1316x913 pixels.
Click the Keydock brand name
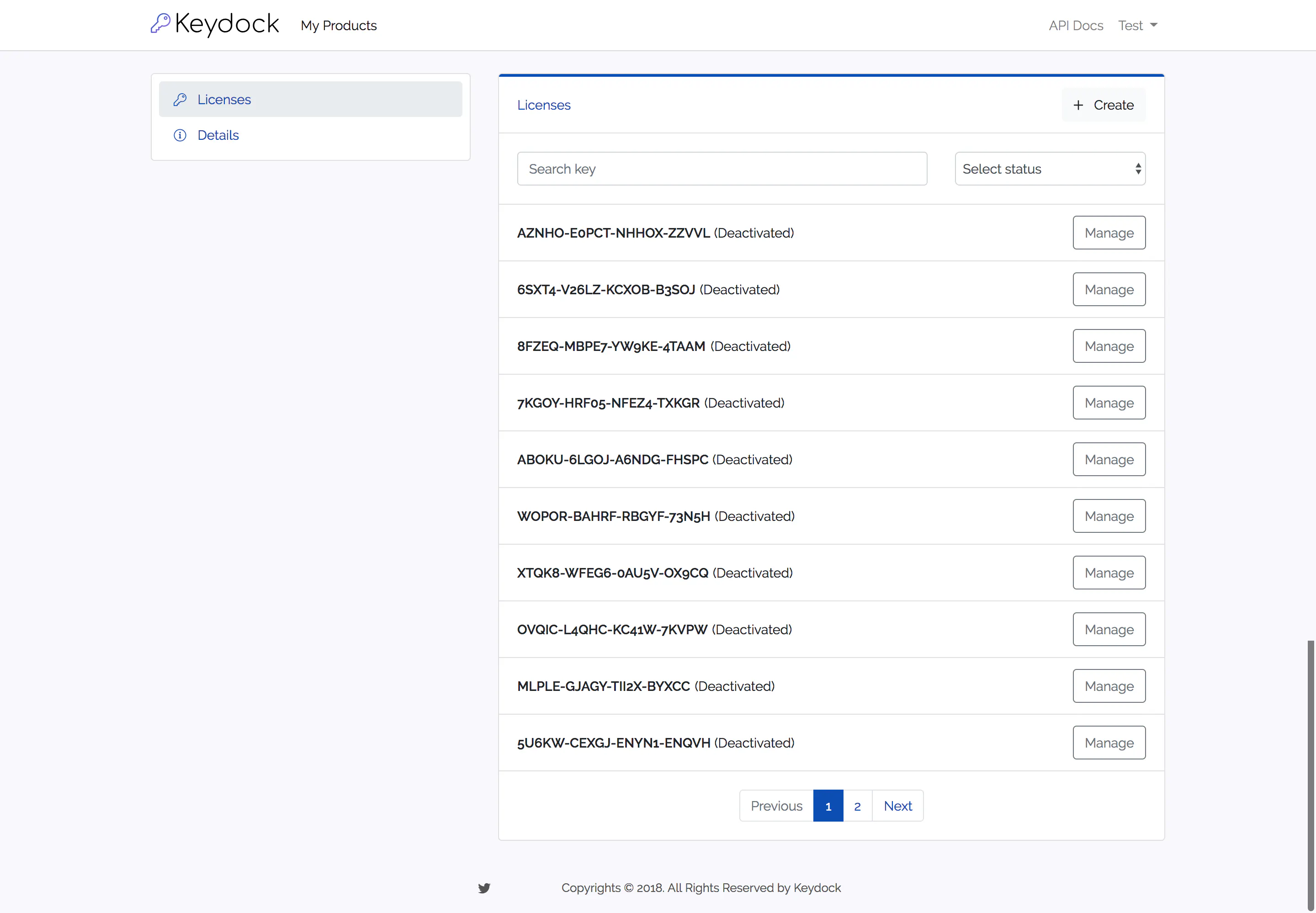227,24
